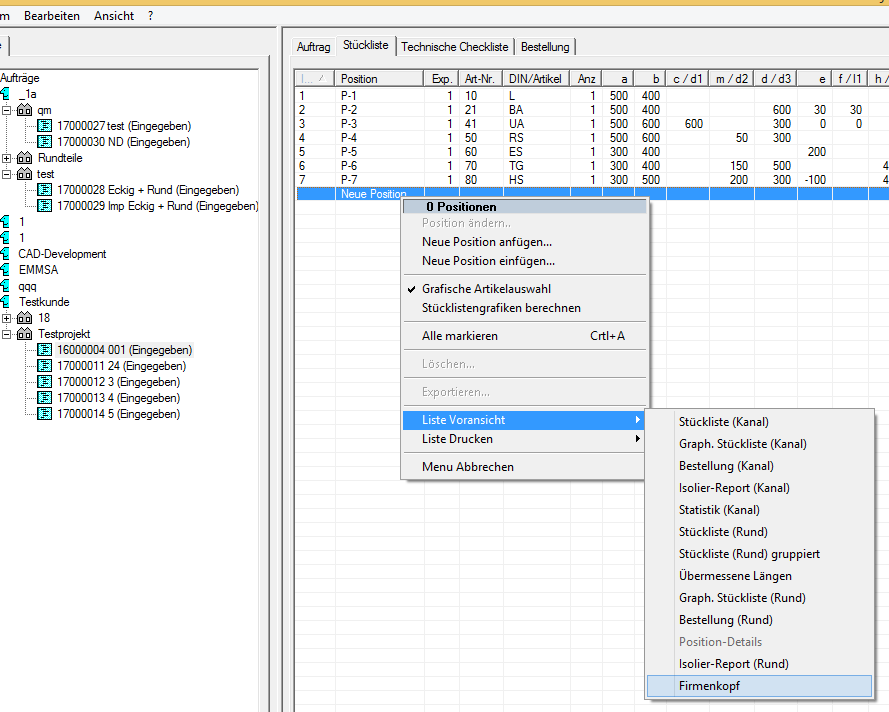Click the order icon beside 17000030 ND
The image size is (889, 712).
click(x=44, y=142)
